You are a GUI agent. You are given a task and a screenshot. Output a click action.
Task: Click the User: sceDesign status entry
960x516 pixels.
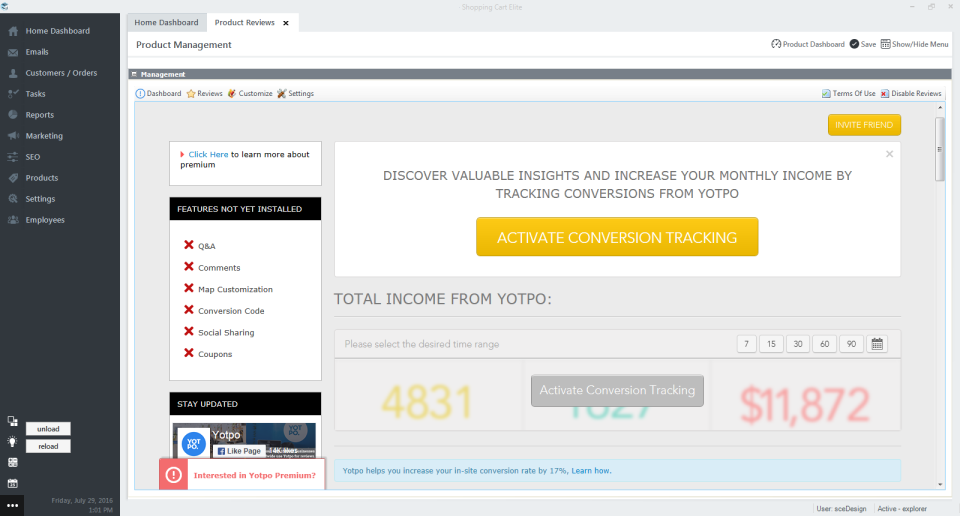(841, 509)
